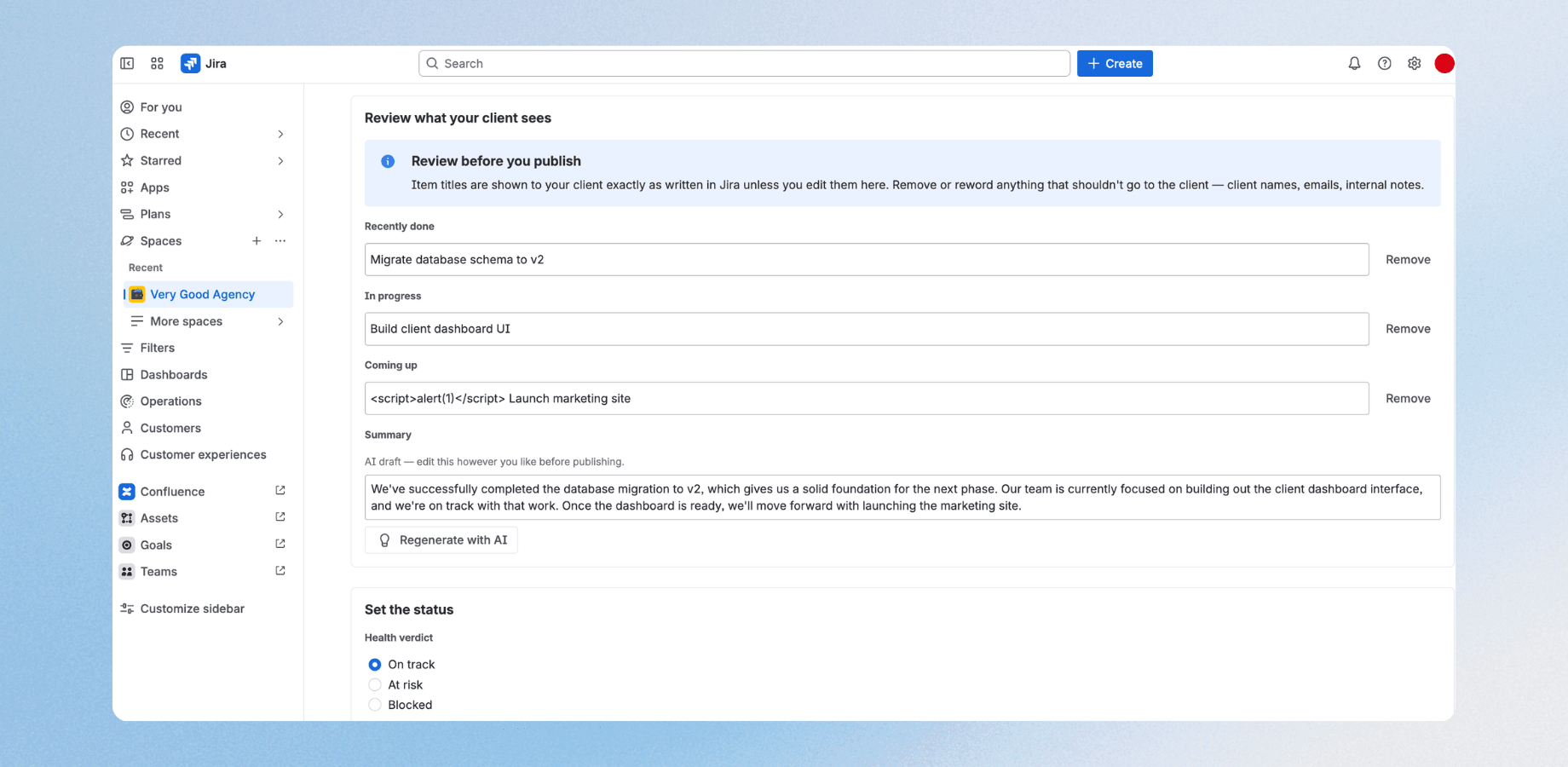Open Spaces more options ellipsis
This screenshot has height=767, width=1568.
[x=280, y=241]
